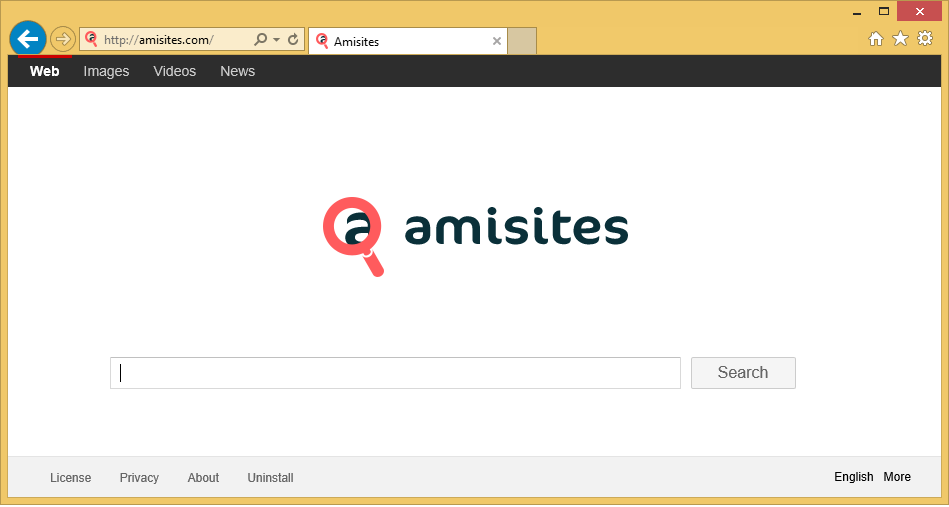This screenshot has width=949, height=507.
Task: Switch to the Amisites browser tab
Action: pyautogui.click(x=407, y=41)
